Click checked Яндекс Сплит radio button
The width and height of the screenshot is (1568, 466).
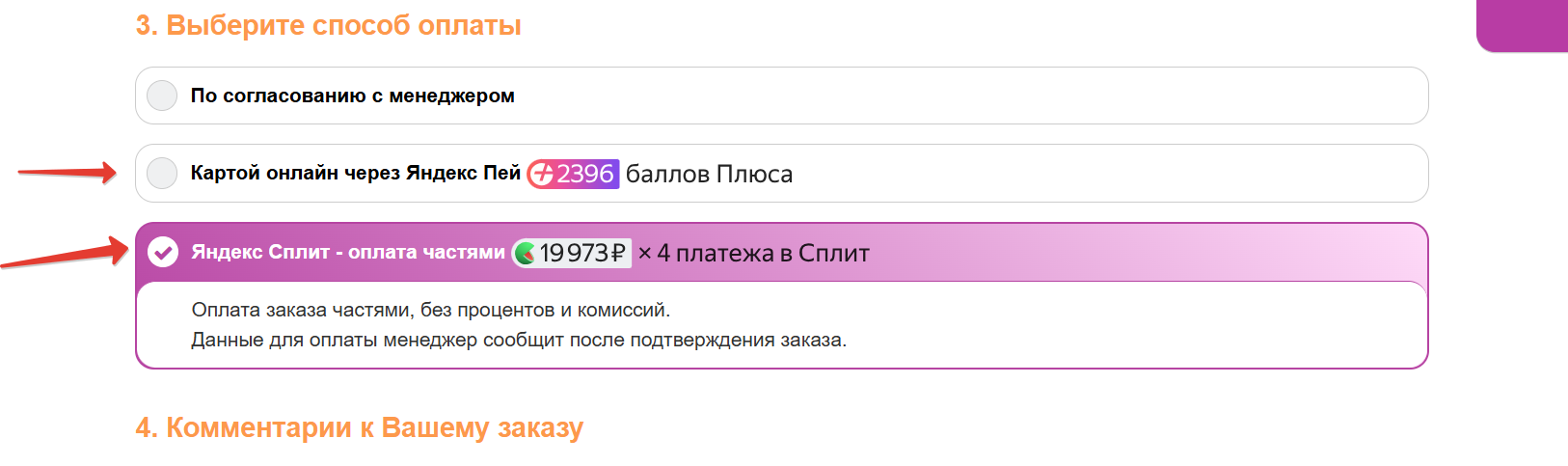click(x=163, y=252)
